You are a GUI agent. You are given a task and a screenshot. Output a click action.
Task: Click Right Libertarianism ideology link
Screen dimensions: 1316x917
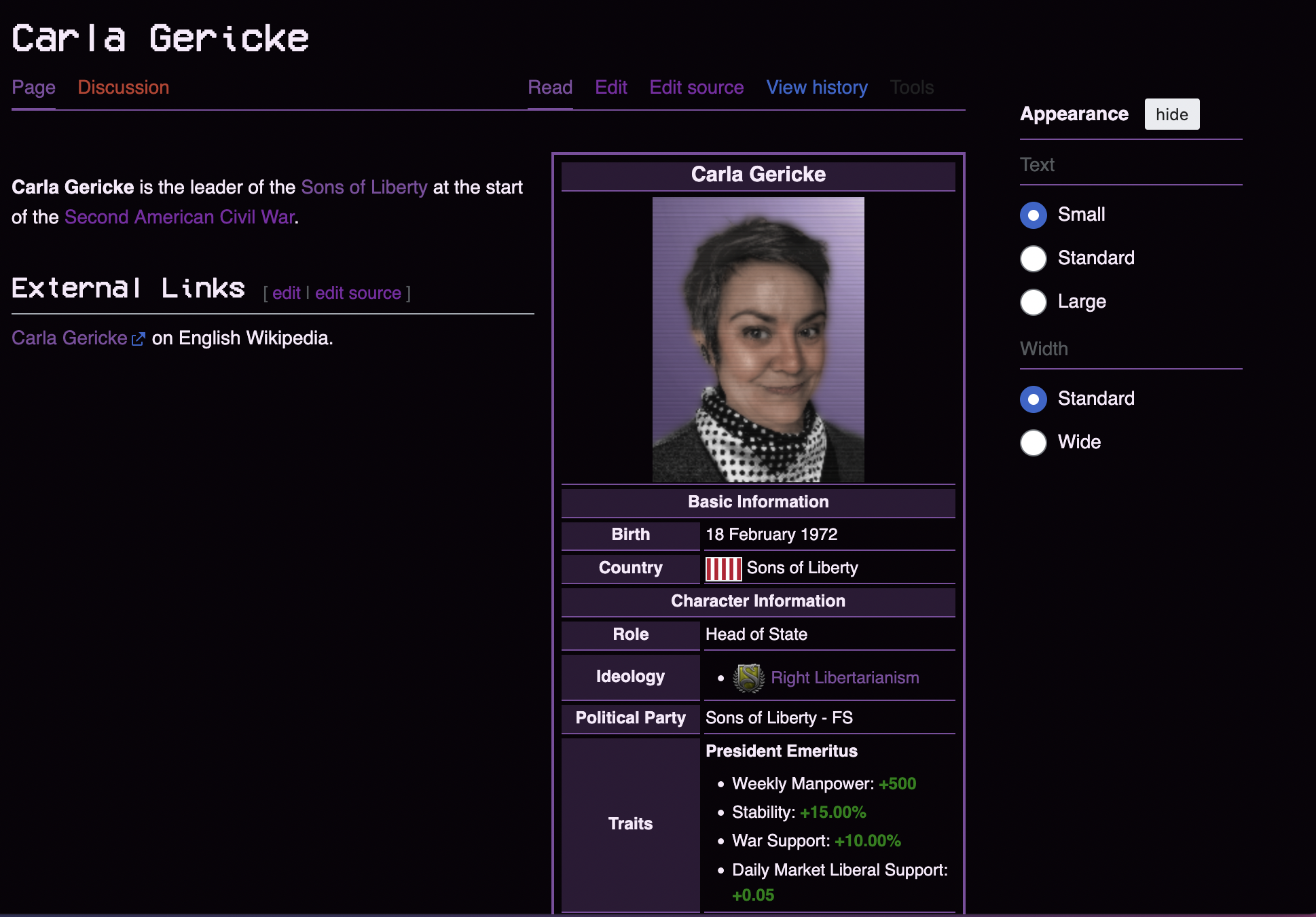click(845, 678)
